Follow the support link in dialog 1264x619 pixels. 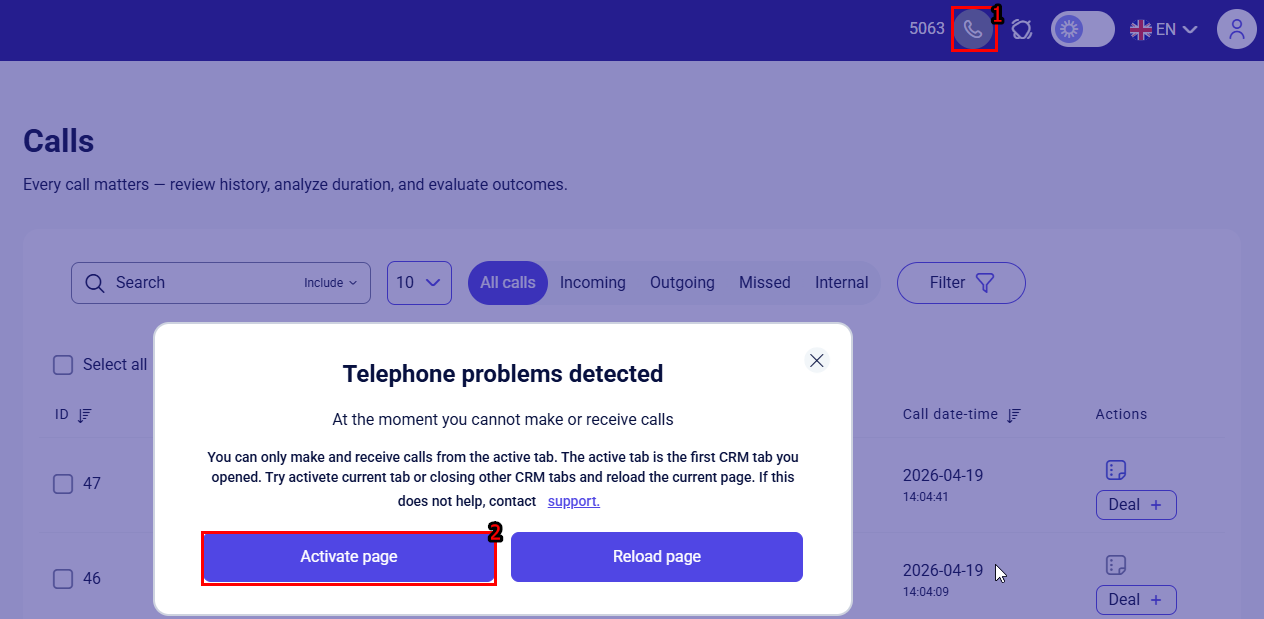pos(574,501)
